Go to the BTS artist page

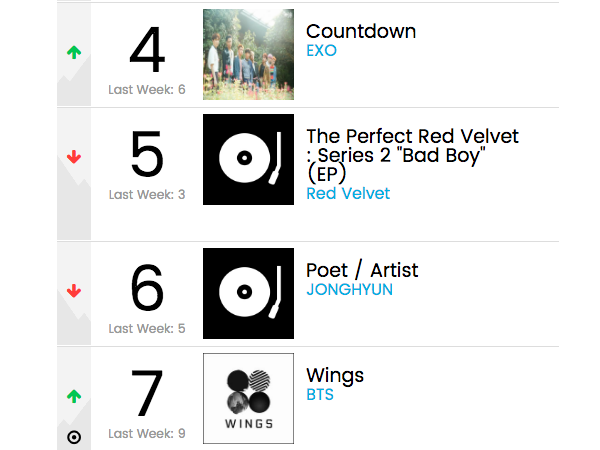pos(320,394)
